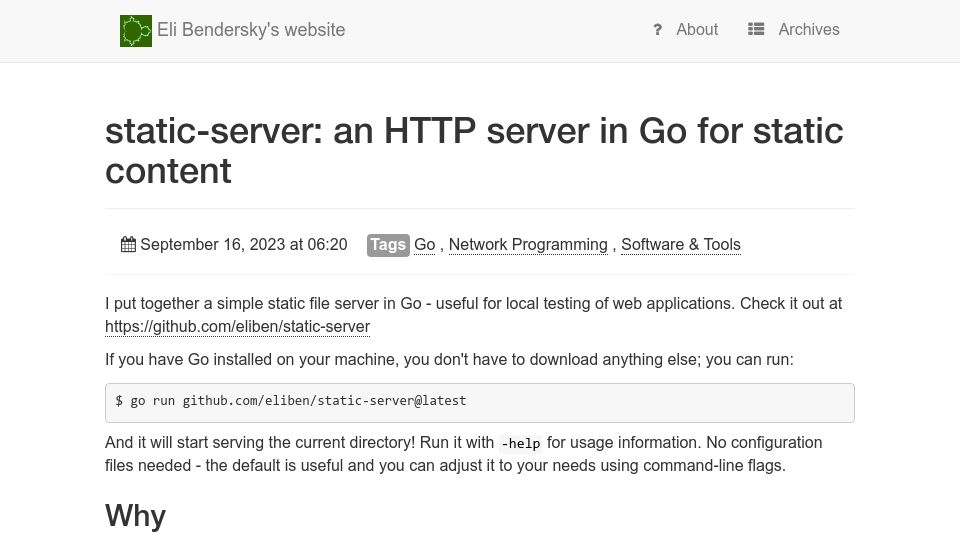Viewport: 960px width, 540px height.
Task: Click the calendar icon next to date
Action: click(128, 244)
